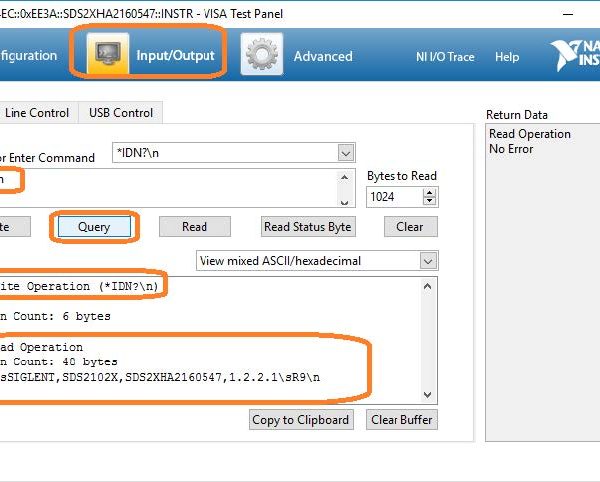This screenshot has width=600, height=482.
Task: Open the View mixed ASCII/hexadecimal dropdown
Action: 428,261
